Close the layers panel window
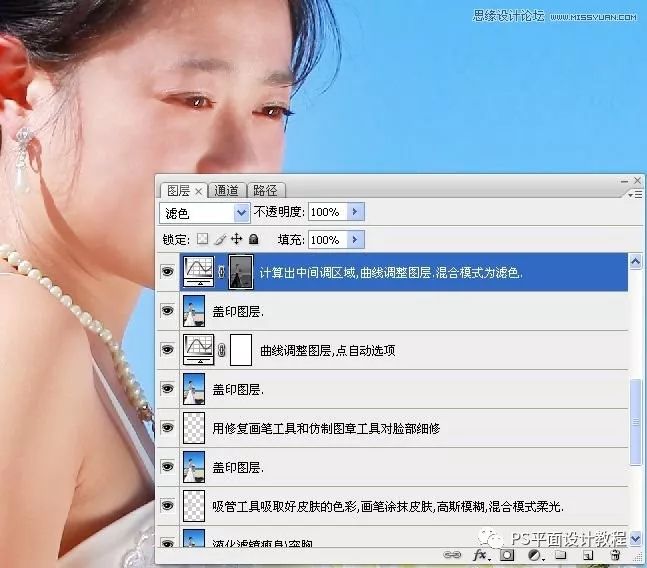This screenshot has width=647, height=568. (638, 180)
